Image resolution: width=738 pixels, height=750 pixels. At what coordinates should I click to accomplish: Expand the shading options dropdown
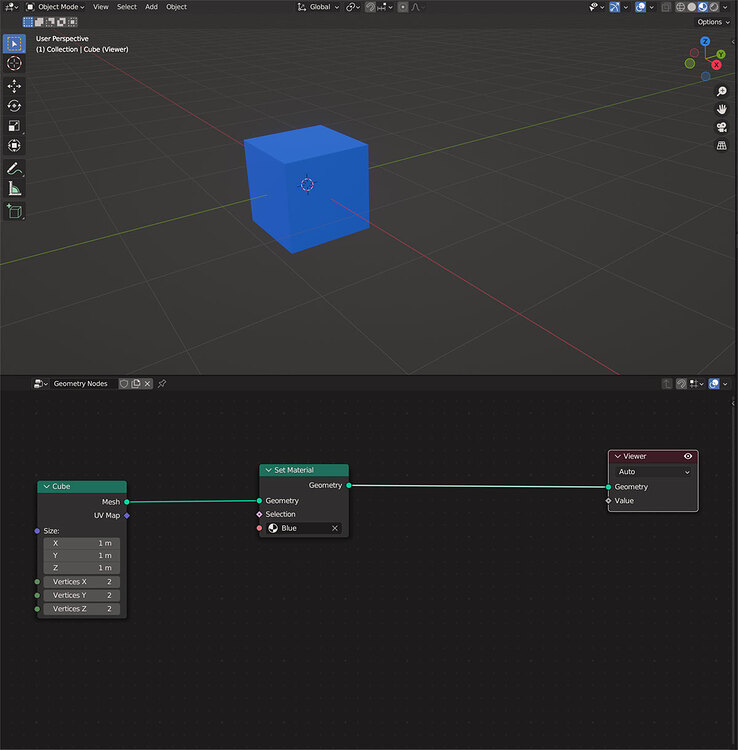(726, 7)
